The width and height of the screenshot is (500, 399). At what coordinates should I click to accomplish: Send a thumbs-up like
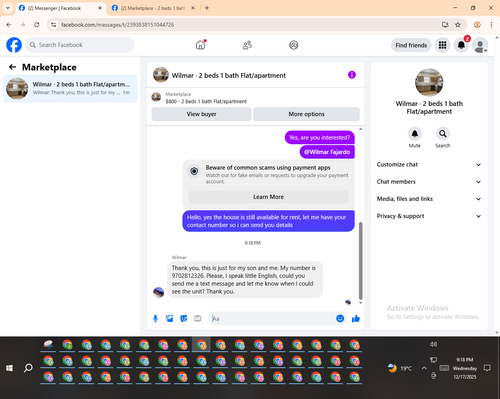[356, 319]
